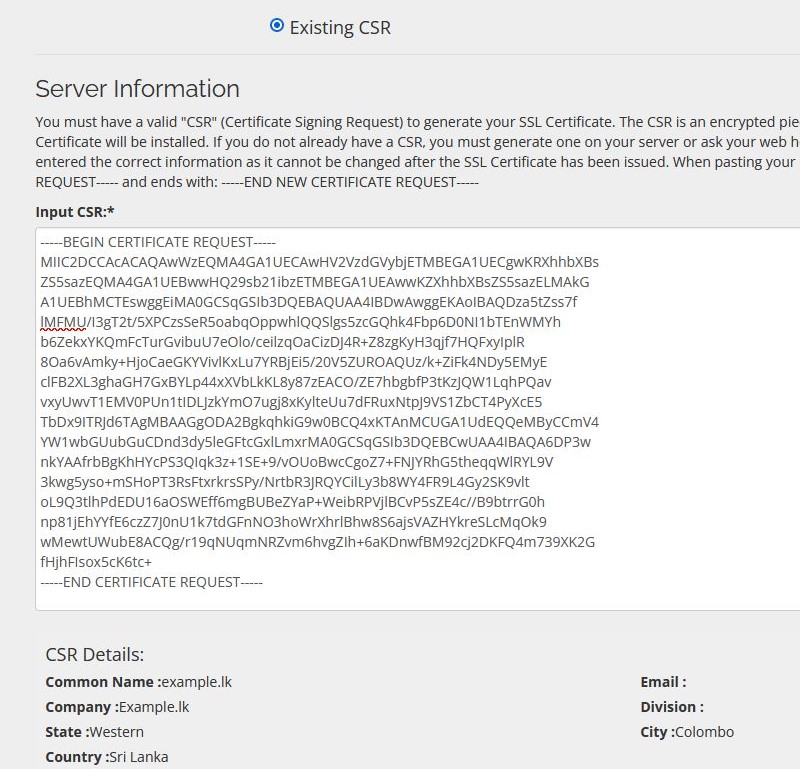800x770 pixels.
Task: Click the CSR Details heading
Action: click(x=95, y=655)
